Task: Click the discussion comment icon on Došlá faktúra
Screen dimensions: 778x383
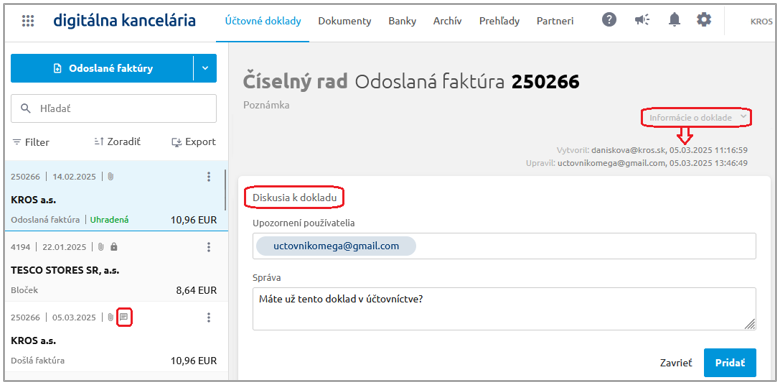Action: point(125,317)
